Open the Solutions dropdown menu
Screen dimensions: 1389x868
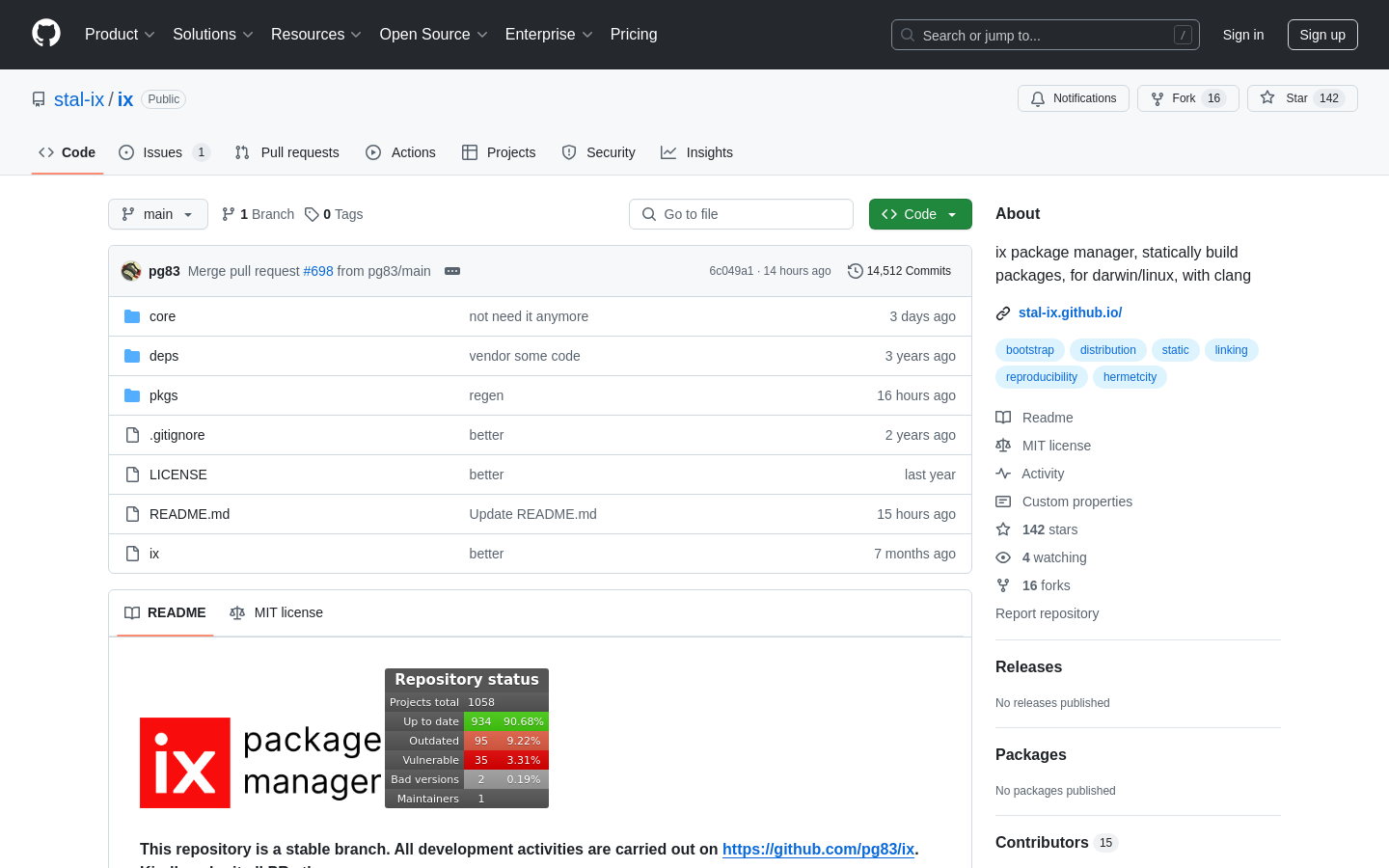coord(213,35)
